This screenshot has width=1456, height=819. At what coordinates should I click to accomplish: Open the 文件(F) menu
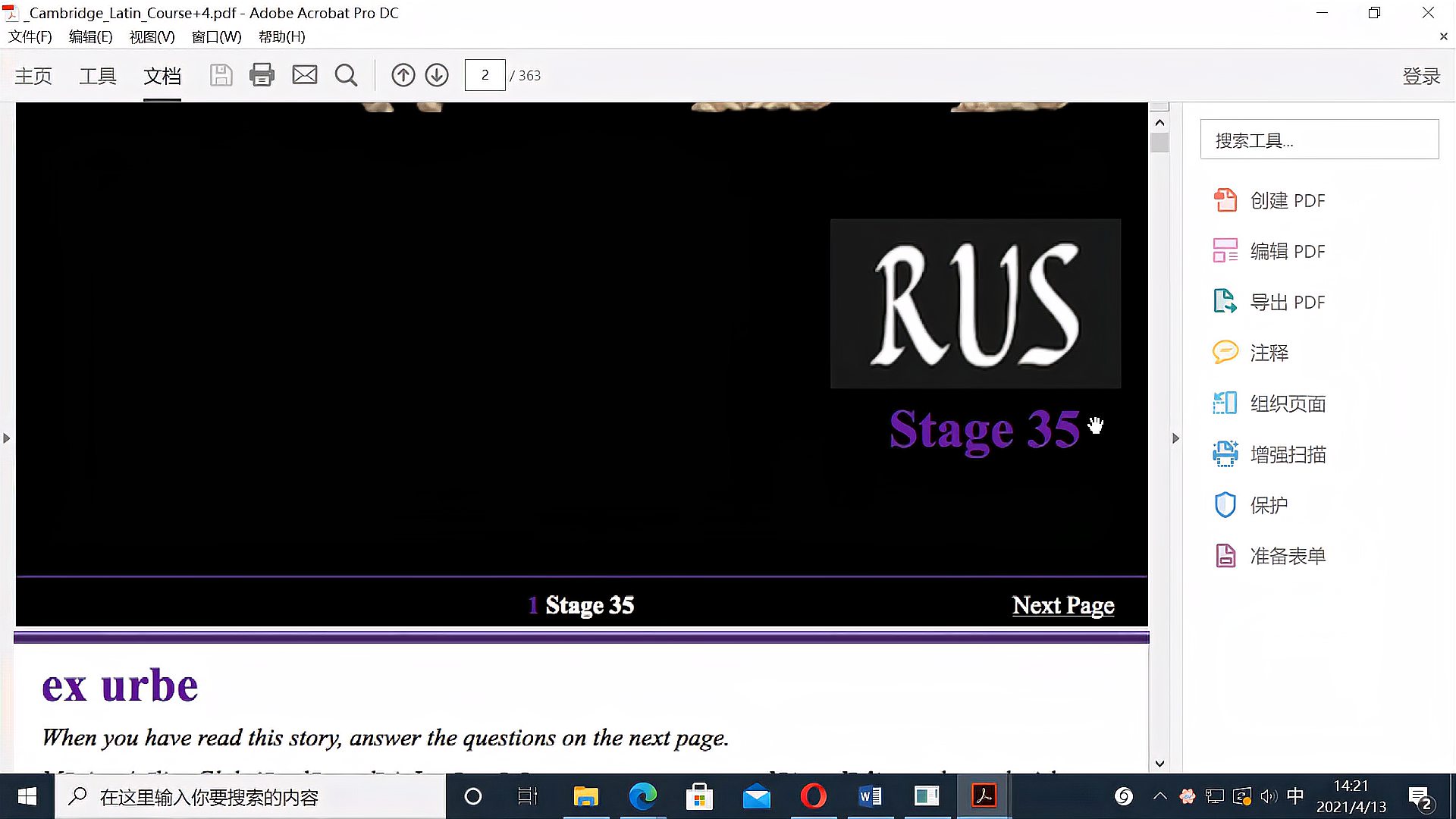click(x=28, y=37)
